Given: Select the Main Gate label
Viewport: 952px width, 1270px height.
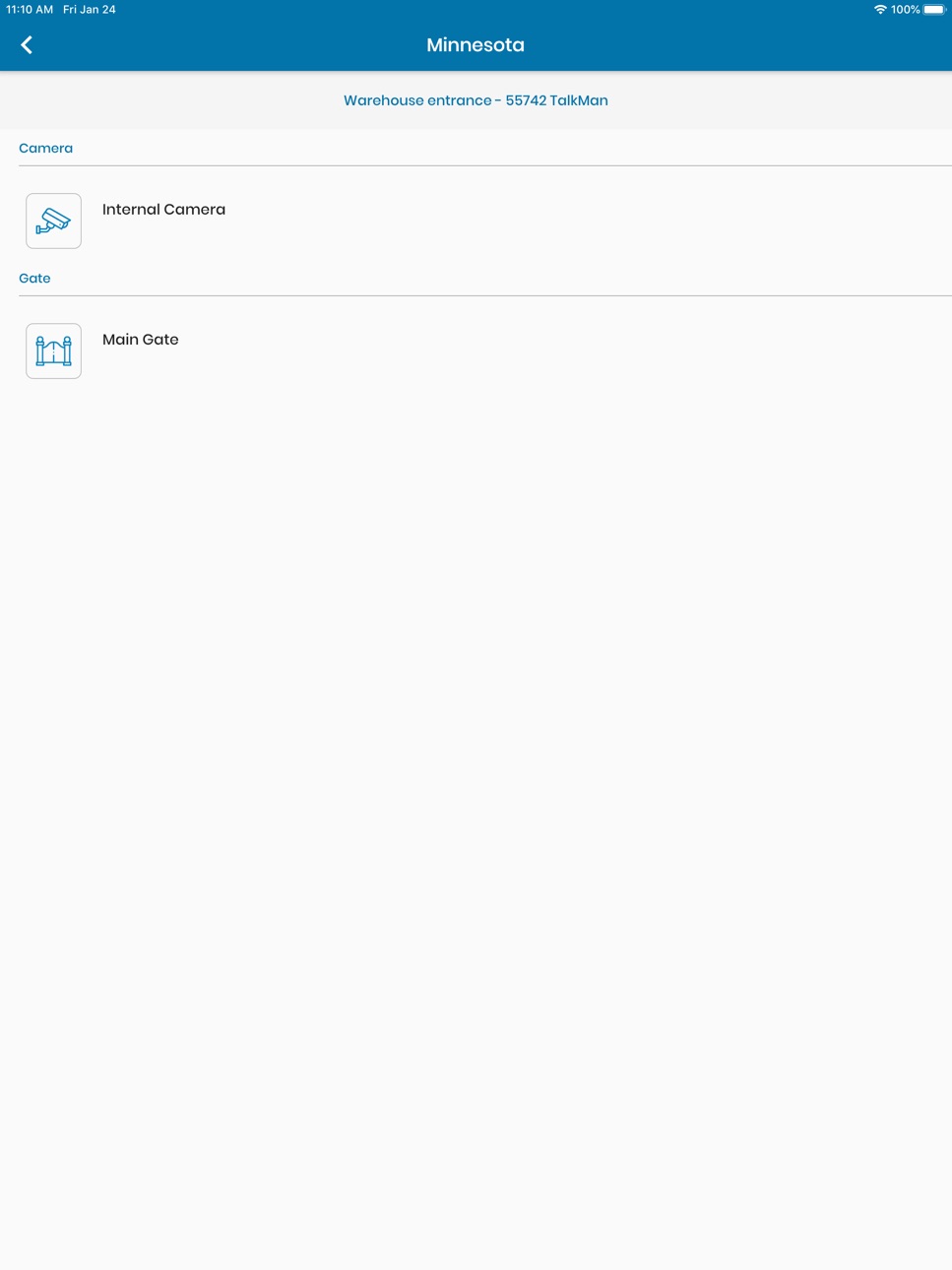Looking at the screenshot, I should coord(141,339).
